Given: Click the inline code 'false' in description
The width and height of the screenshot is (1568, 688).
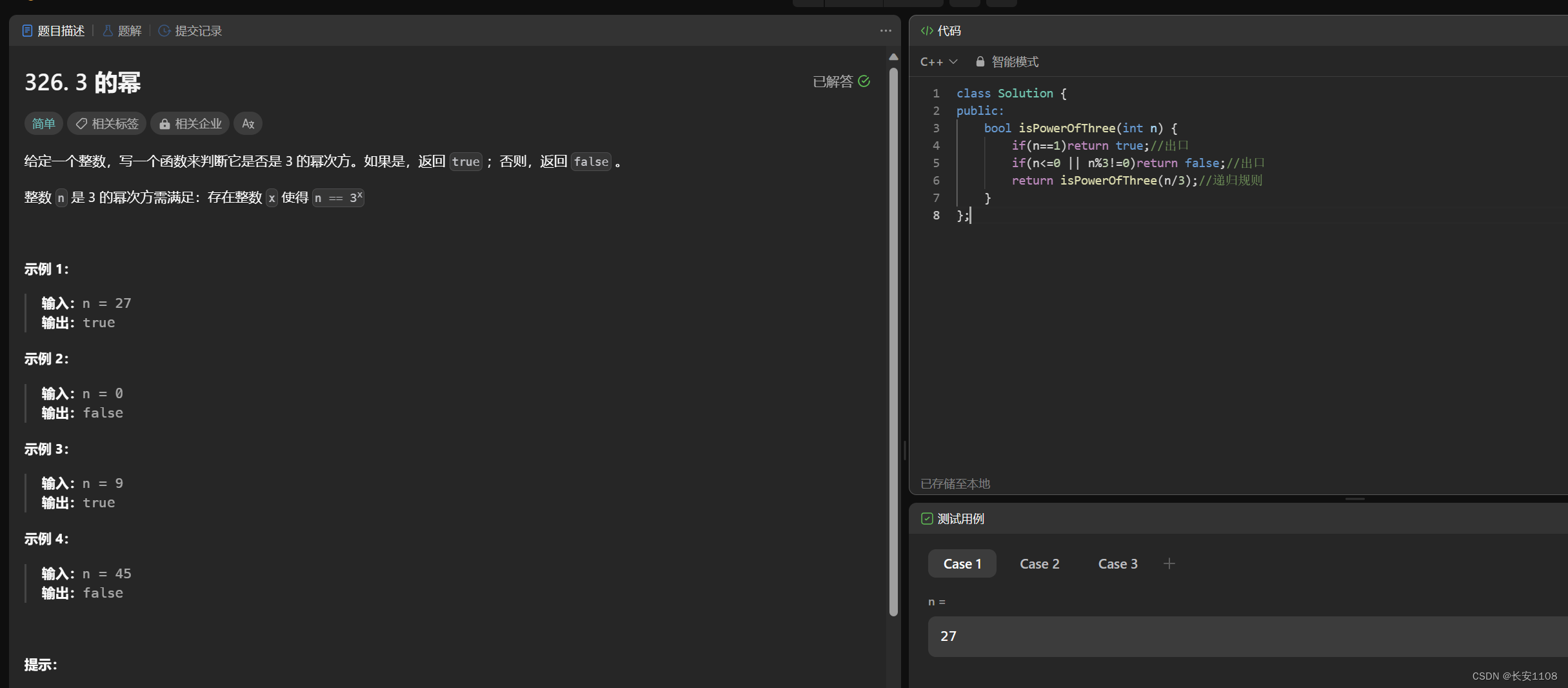Looking at the screenshot, I should point(591,161).
